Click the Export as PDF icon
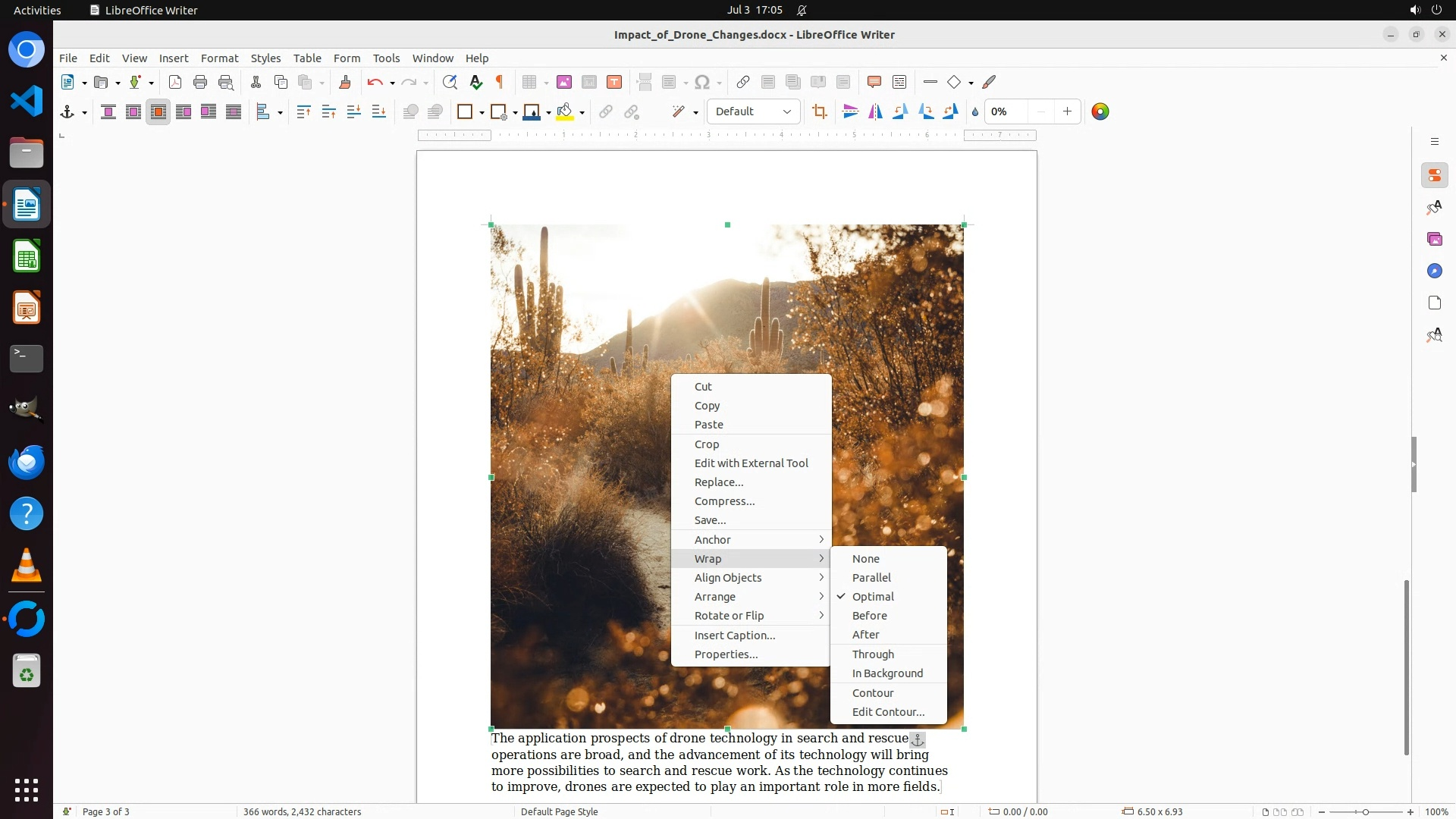The image size is (1456, 819). click(175, 82)
